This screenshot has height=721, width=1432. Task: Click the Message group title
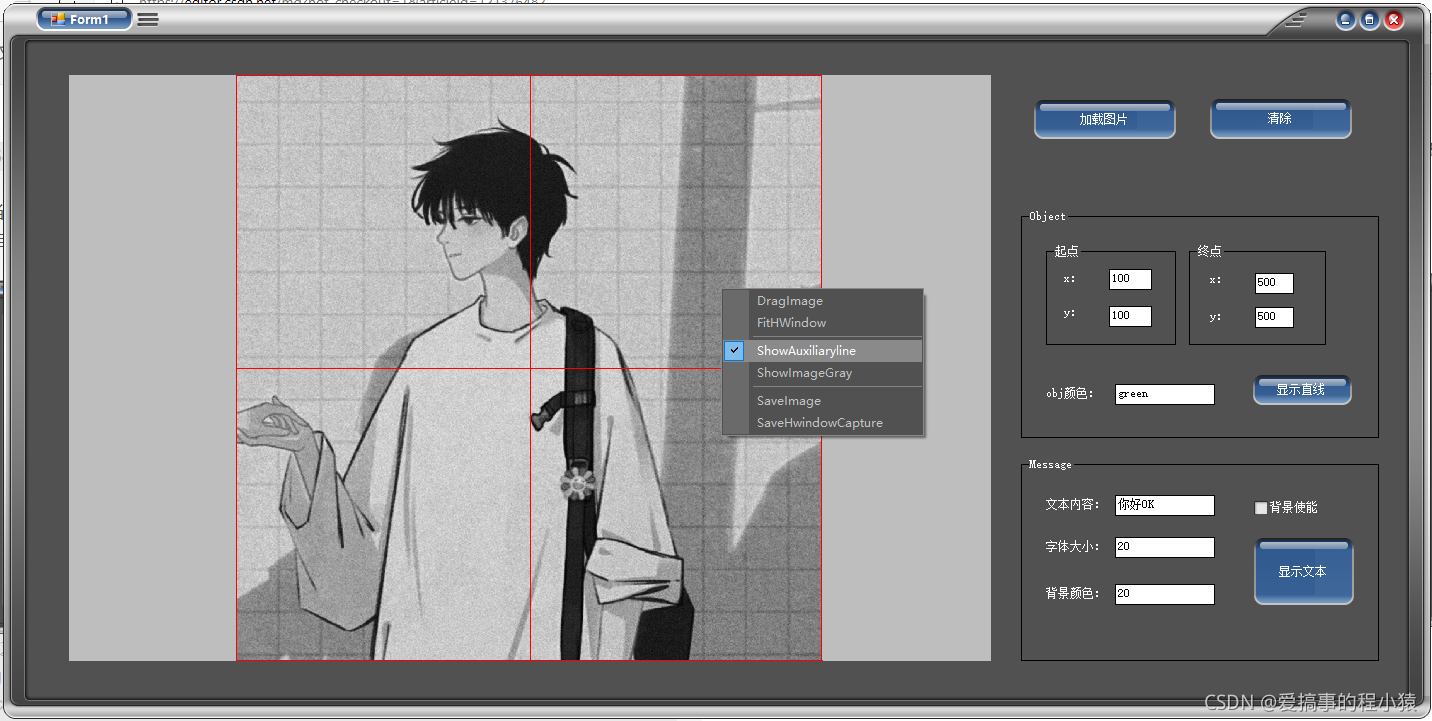1050,464
